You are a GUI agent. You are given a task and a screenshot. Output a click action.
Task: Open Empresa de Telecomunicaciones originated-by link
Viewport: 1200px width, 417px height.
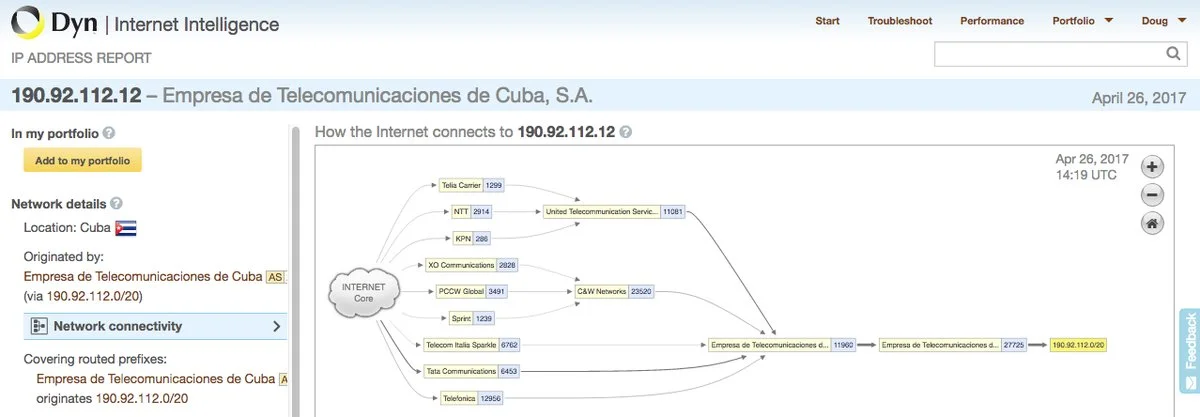pyautogui.click(x=143, y=276)
